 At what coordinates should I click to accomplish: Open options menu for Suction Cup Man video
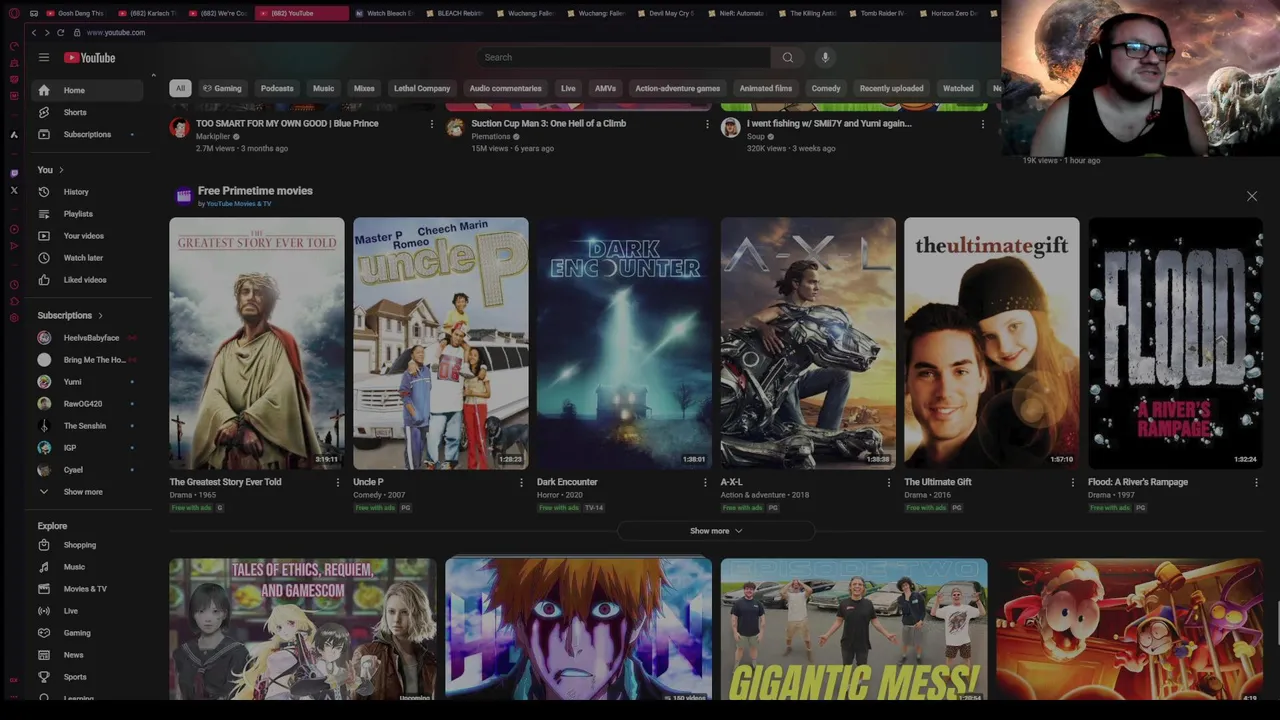(x=707, y=124)
